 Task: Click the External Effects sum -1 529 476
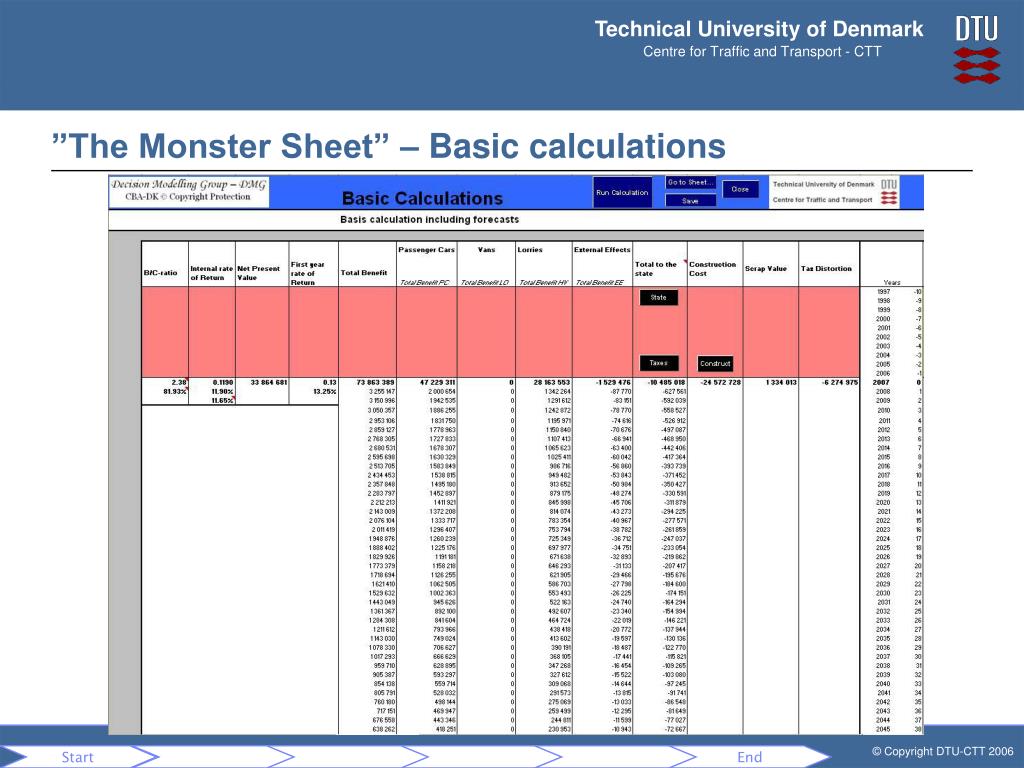(613, 383)
